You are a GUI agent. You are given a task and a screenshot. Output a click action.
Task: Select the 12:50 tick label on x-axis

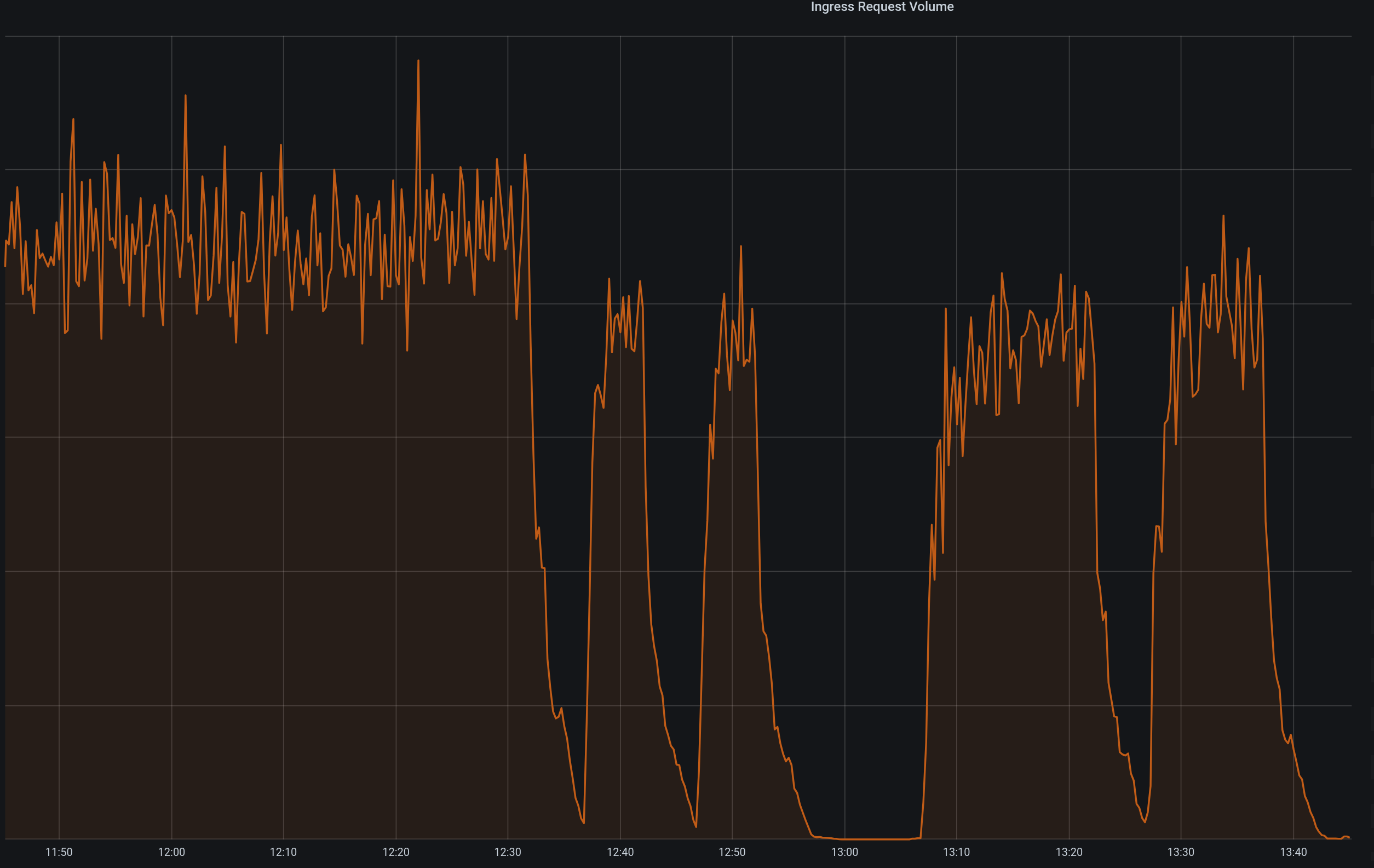coord(732,852)
